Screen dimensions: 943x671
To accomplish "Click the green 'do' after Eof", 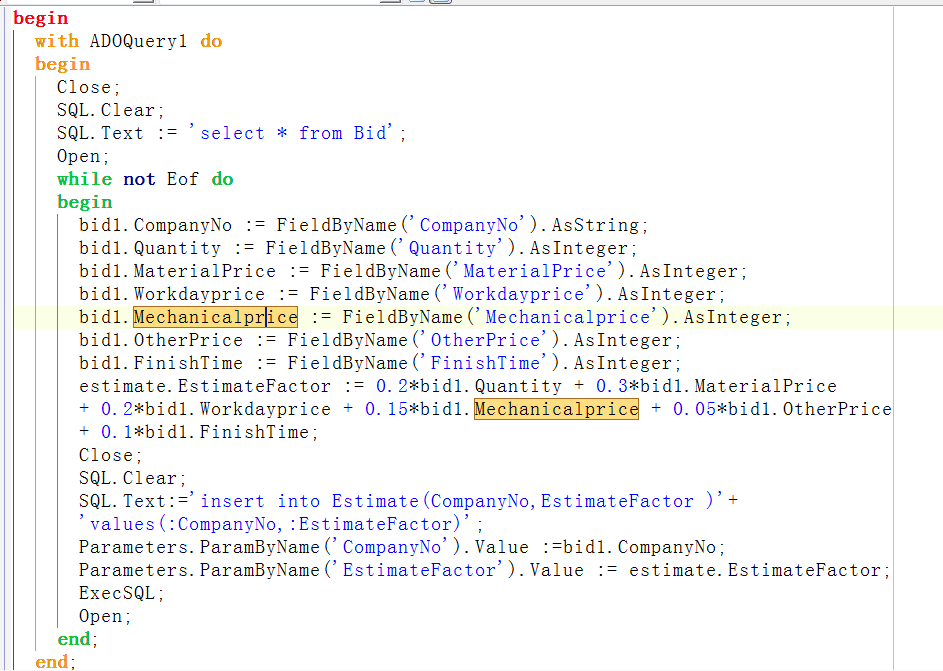I will 222,179.
